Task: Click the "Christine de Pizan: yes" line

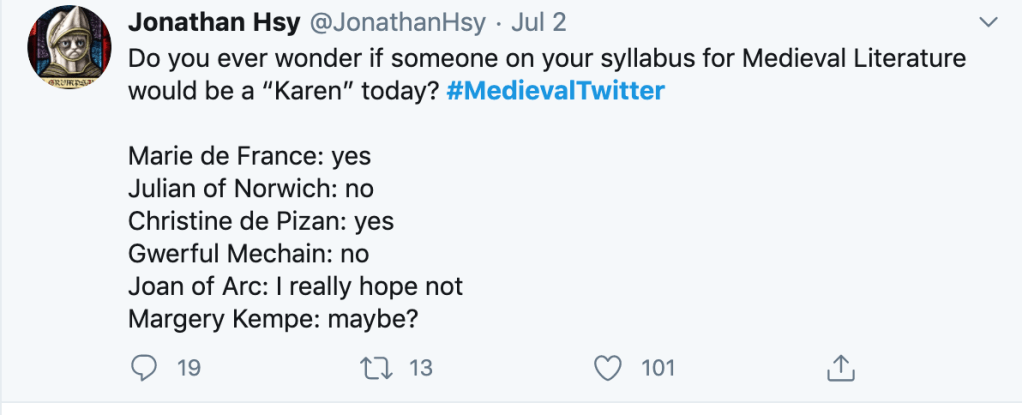Action: coord(268,221)
